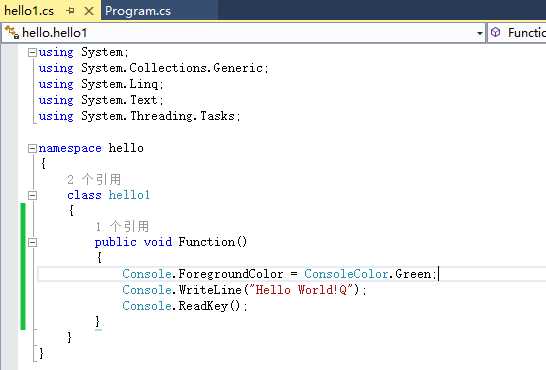The width and height of the screenshot is (546, 370).
Task: Open the hello.hello1 class dropdown
Action: (x=479, y=33)
